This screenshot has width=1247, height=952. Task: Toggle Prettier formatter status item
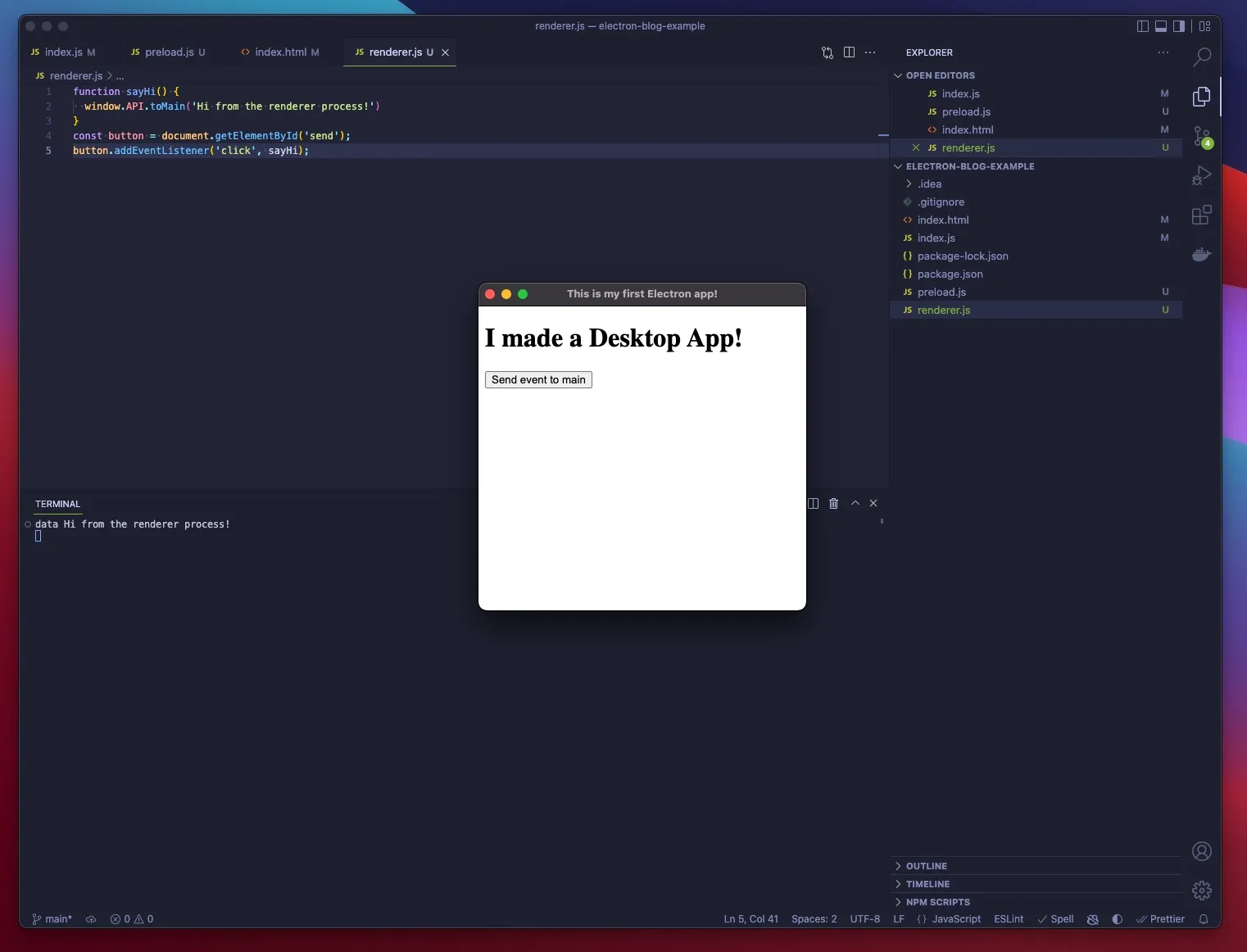coord(1160,919)
